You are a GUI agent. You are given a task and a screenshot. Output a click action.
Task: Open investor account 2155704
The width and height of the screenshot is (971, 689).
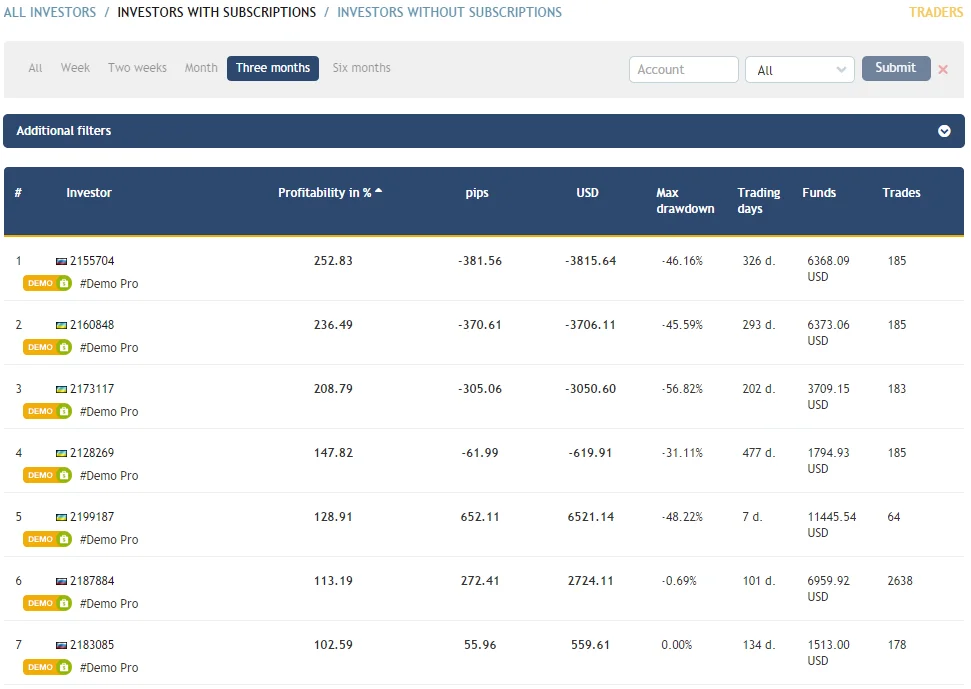(92, 261)
